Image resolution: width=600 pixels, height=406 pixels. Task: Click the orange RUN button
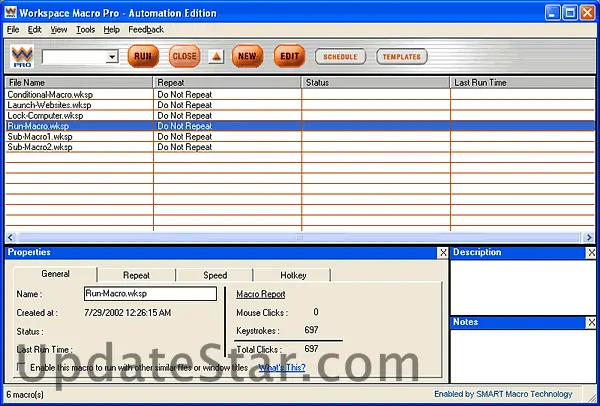[143, 56]
